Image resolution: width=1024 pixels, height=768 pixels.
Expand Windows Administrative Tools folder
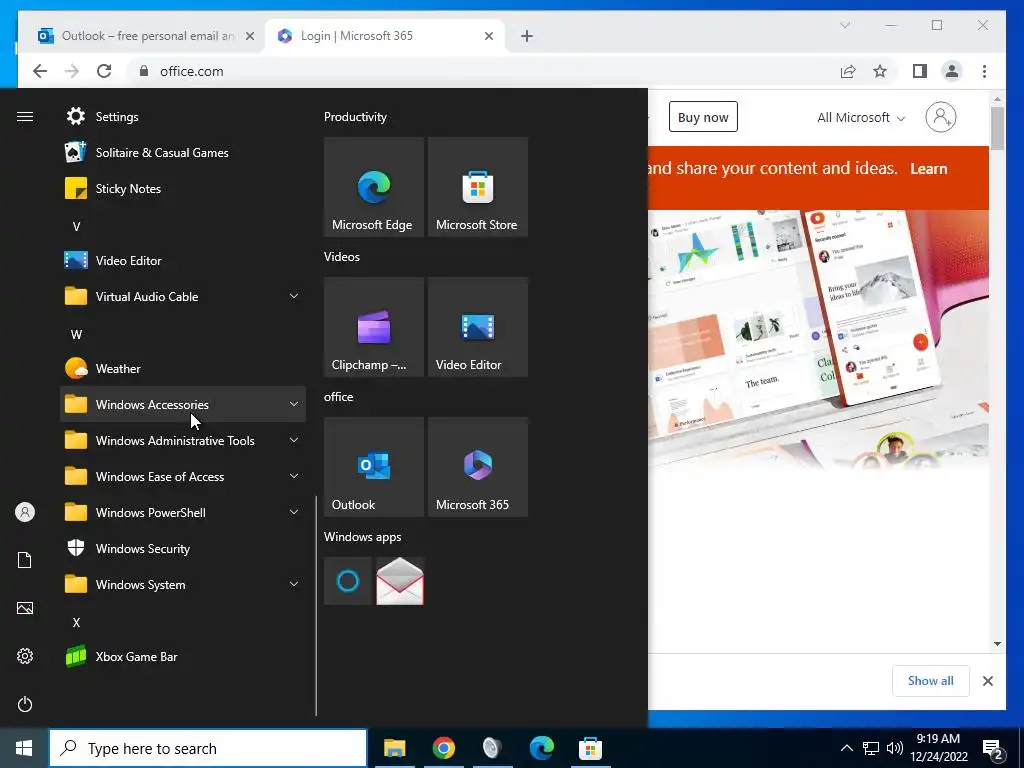[183, 441]
